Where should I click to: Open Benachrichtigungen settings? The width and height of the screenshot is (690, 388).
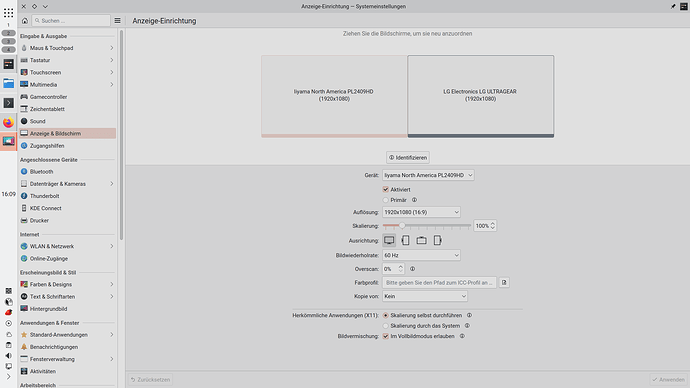pos(67,347)
